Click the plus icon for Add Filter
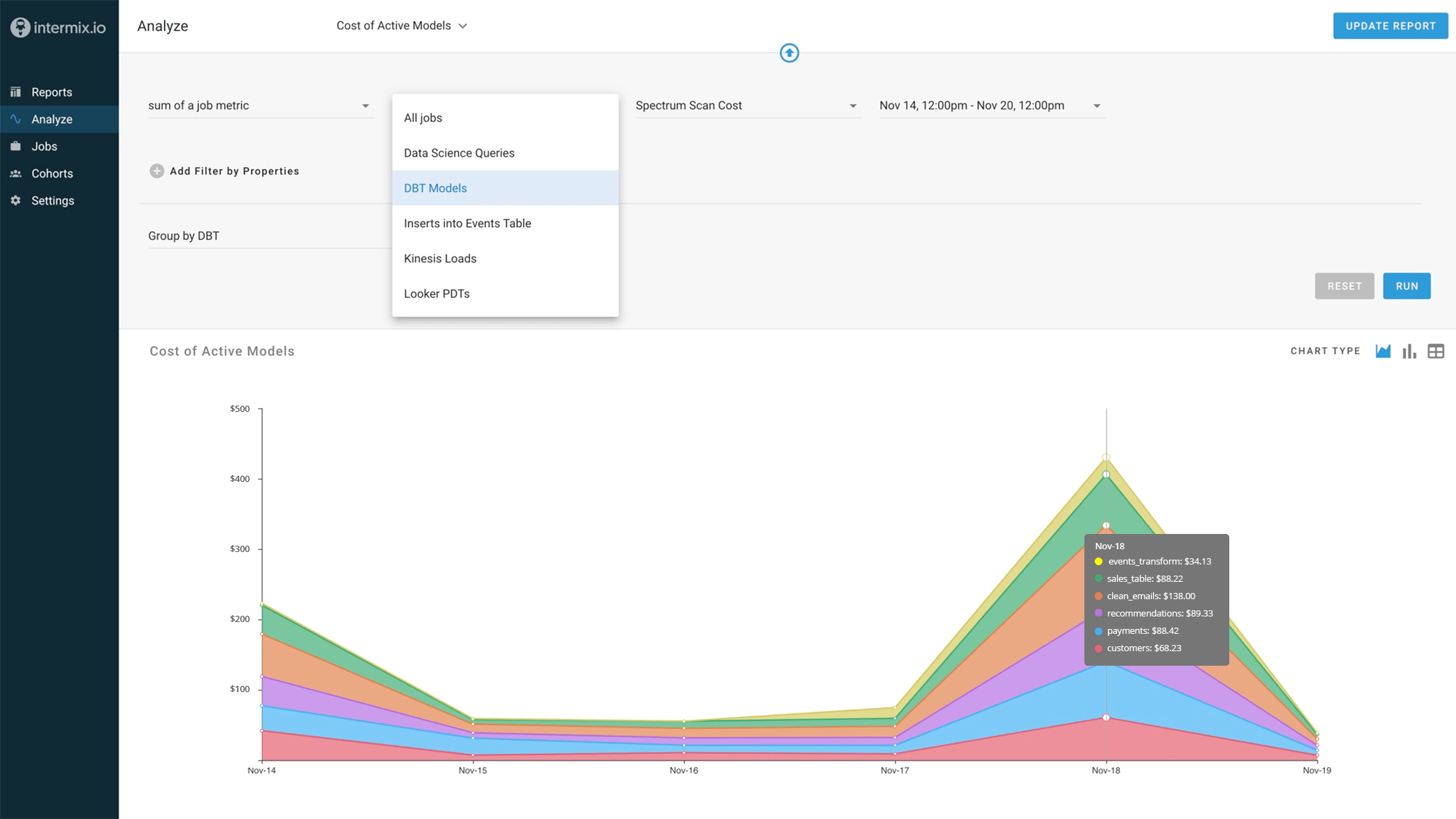The image size is (1456, 819). (x=157, y=171)
